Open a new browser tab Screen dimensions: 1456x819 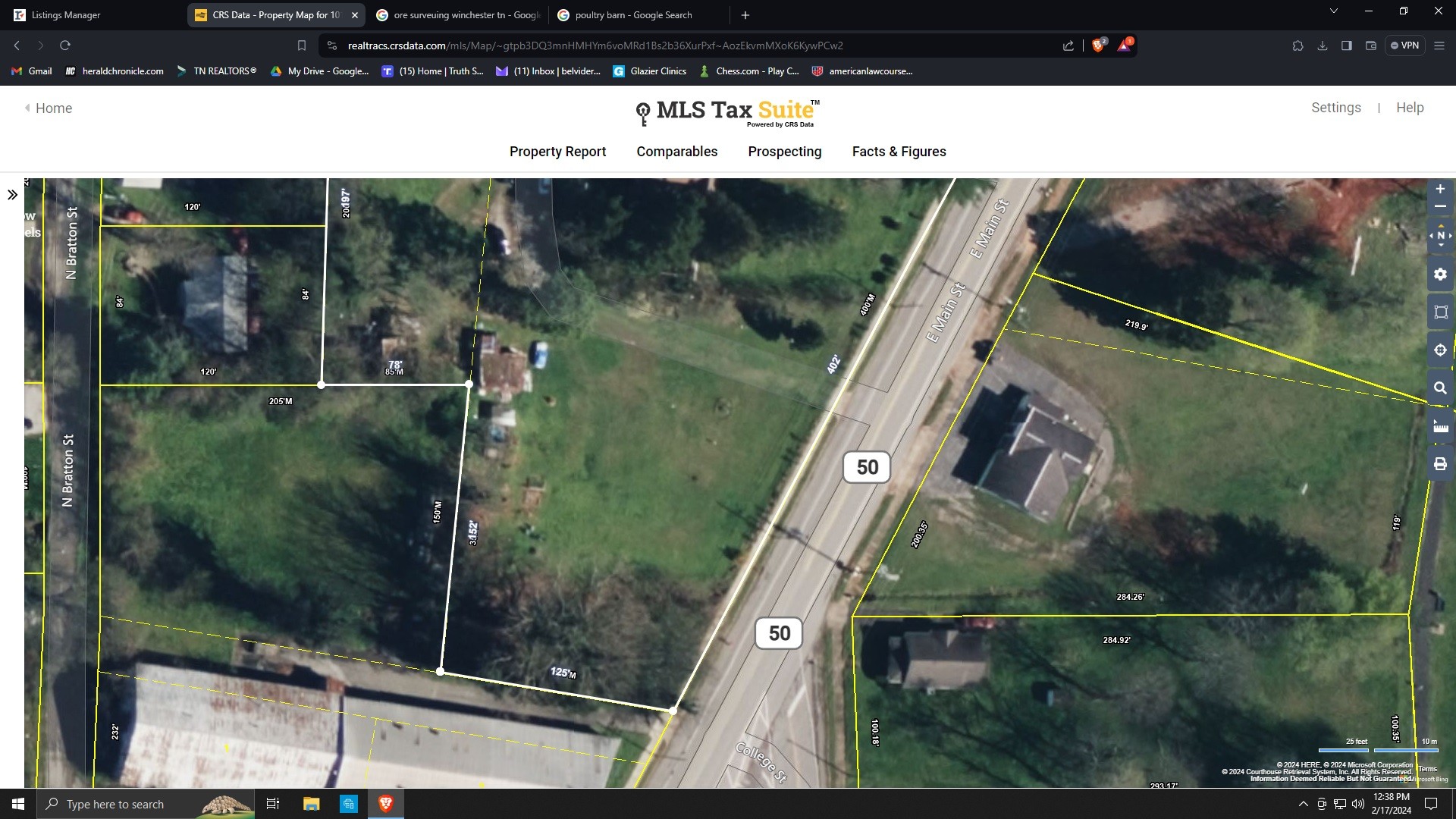(x=745, y=15)
